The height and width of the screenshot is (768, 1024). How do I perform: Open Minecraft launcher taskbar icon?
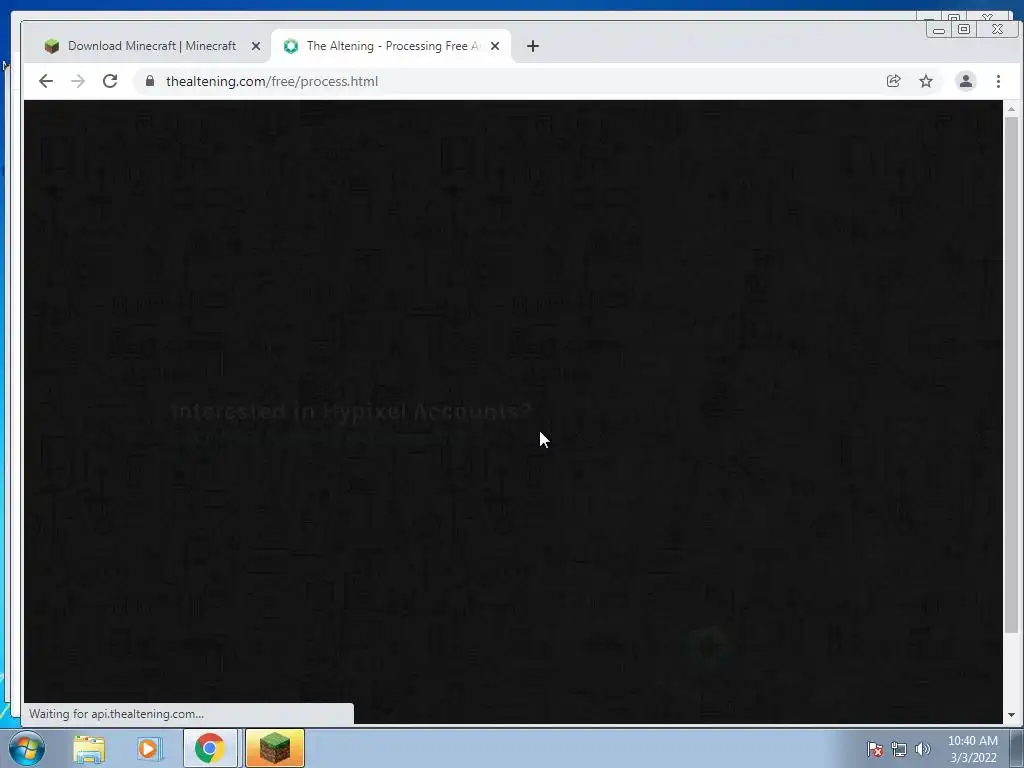275,748
